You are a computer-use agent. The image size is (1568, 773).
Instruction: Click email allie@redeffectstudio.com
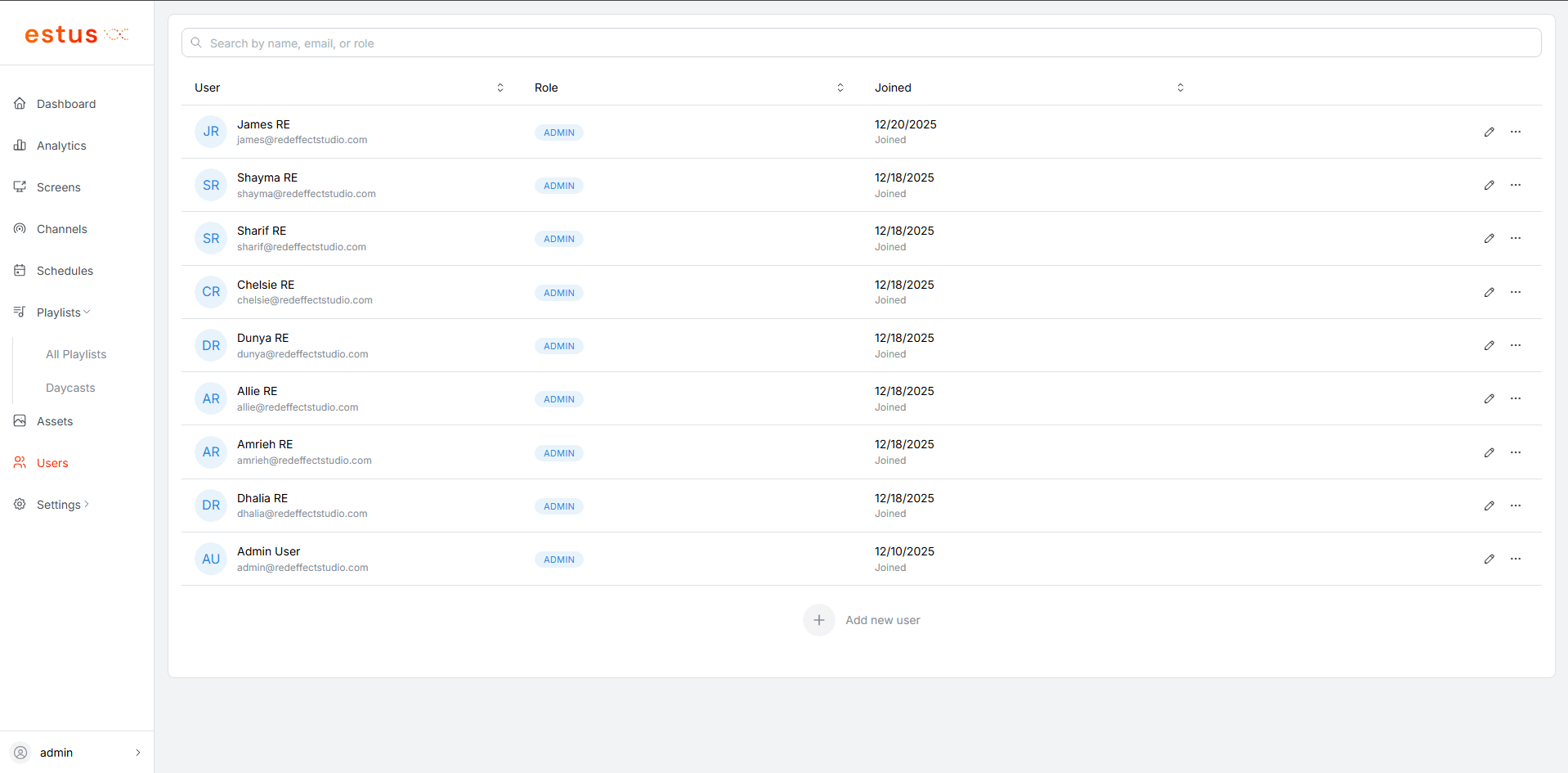pos(298,407)
